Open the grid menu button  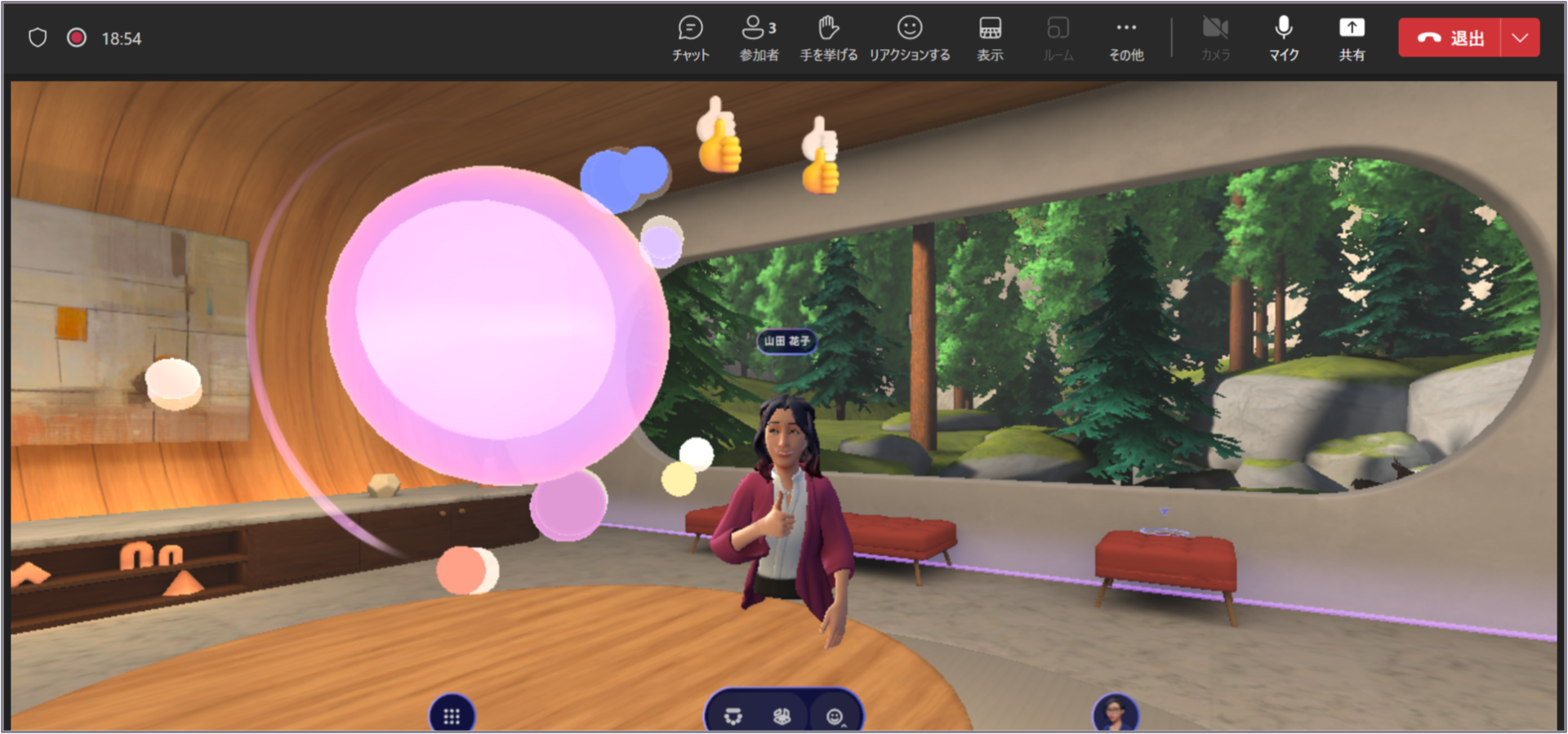point(452,715)
